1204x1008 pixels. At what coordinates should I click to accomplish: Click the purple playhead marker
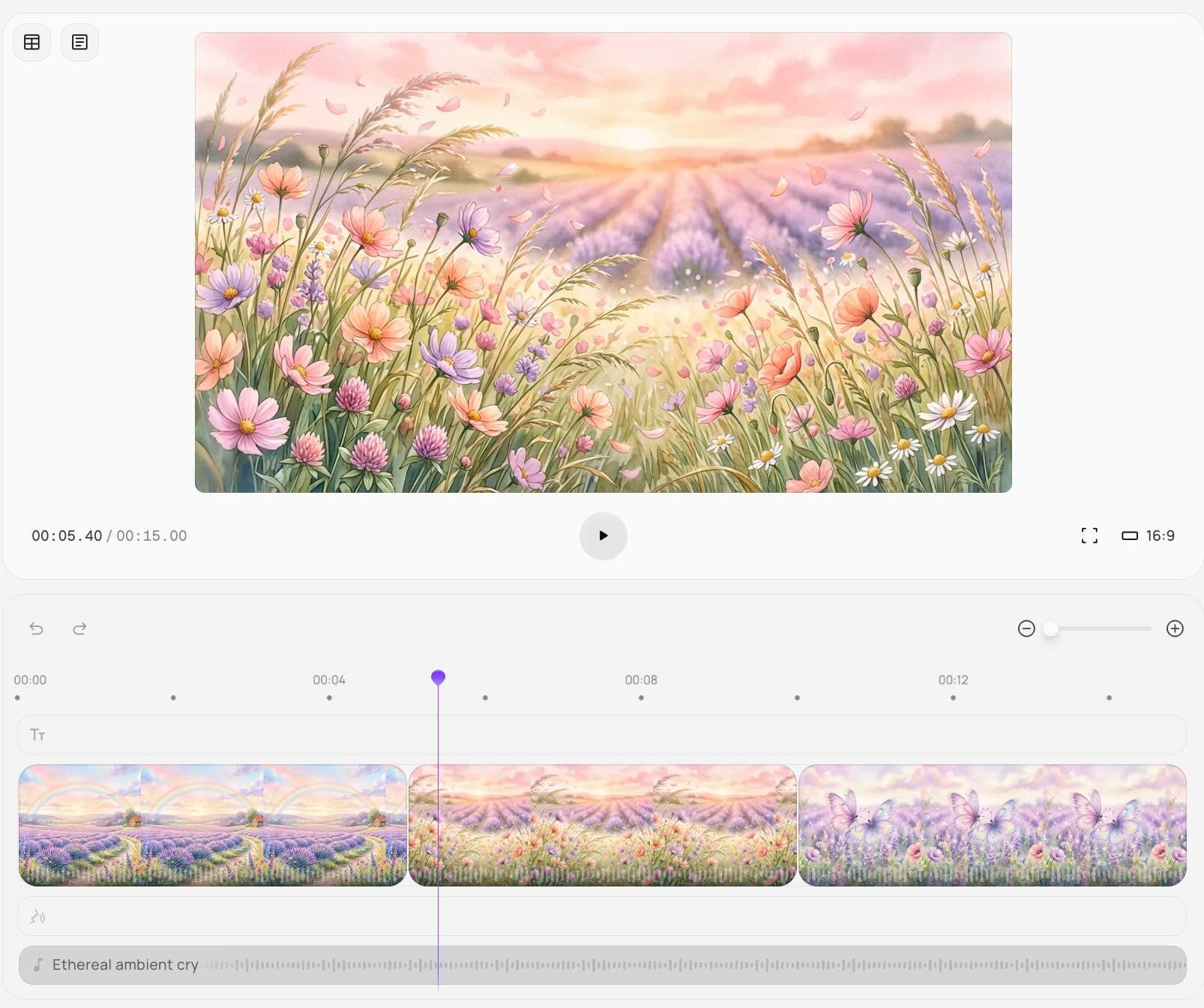click(439, 677)
